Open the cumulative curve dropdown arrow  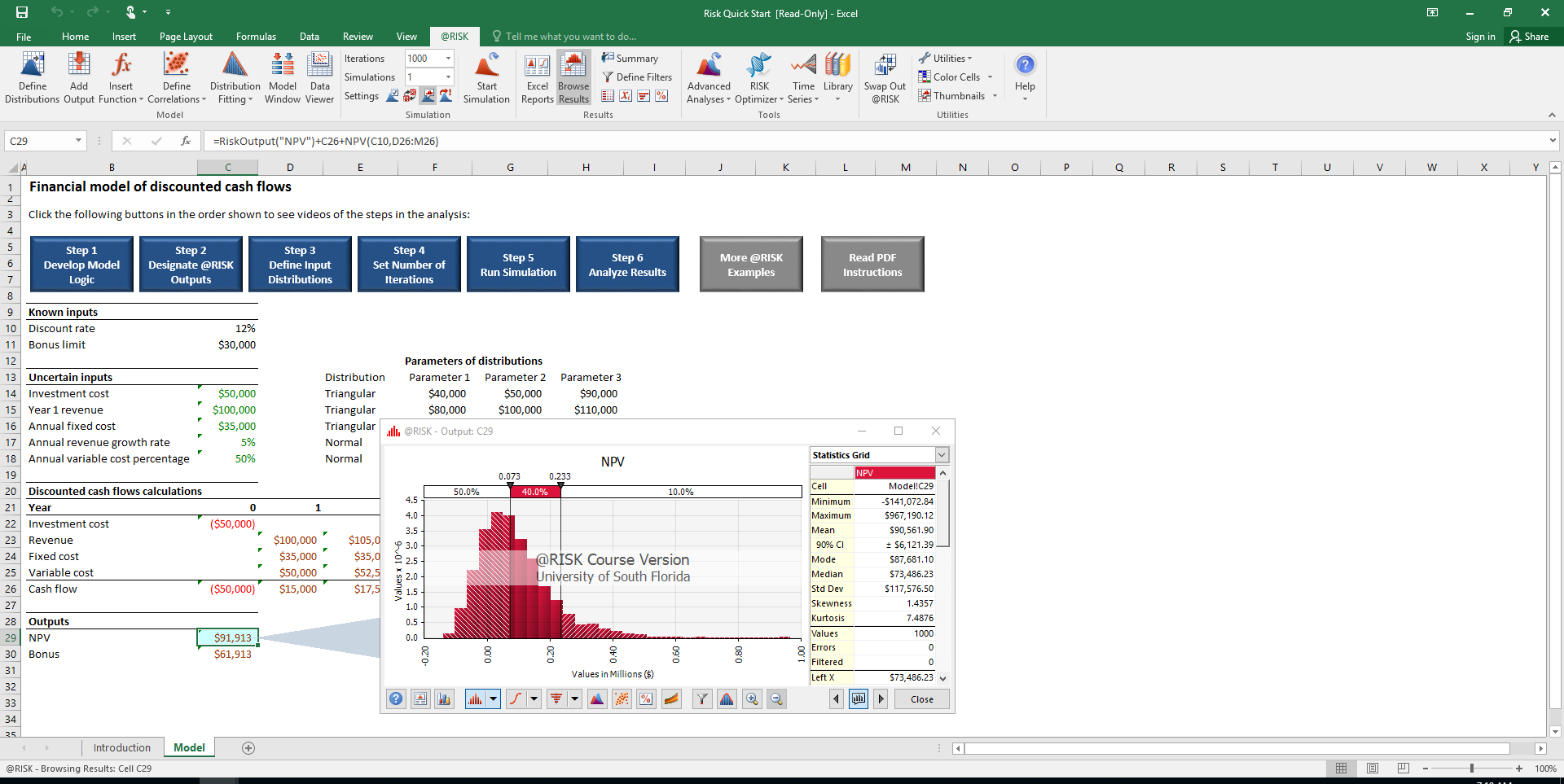(534, 699)
